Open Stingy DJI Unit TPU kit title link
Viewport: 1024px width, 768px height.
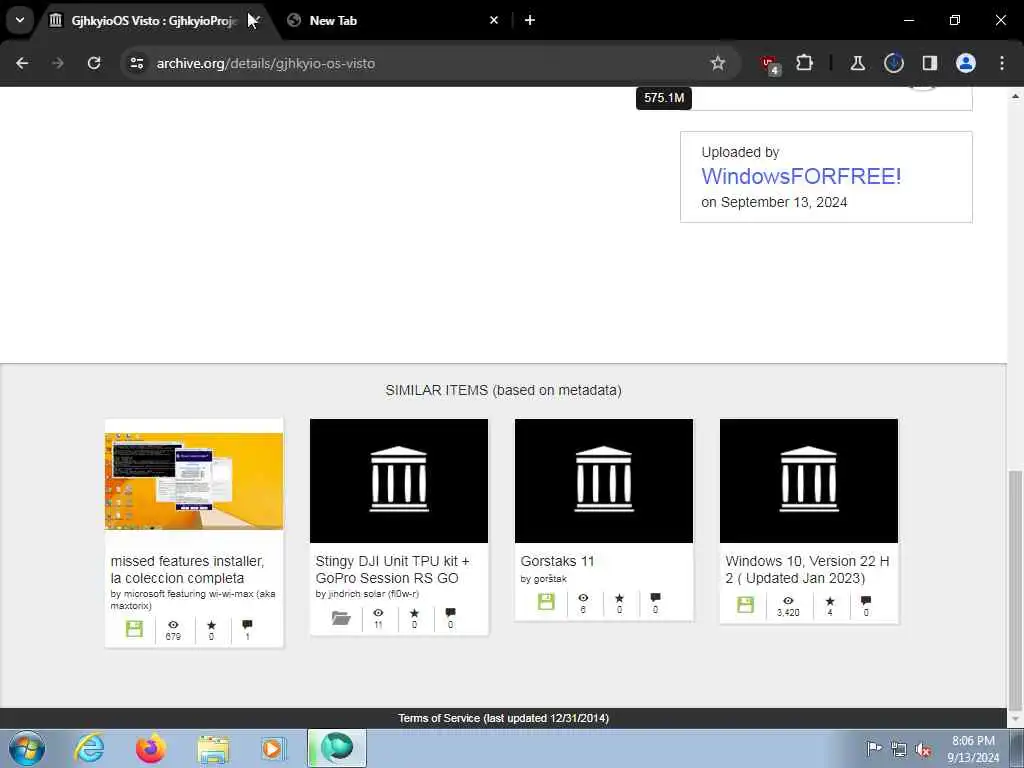coord(392,569)
